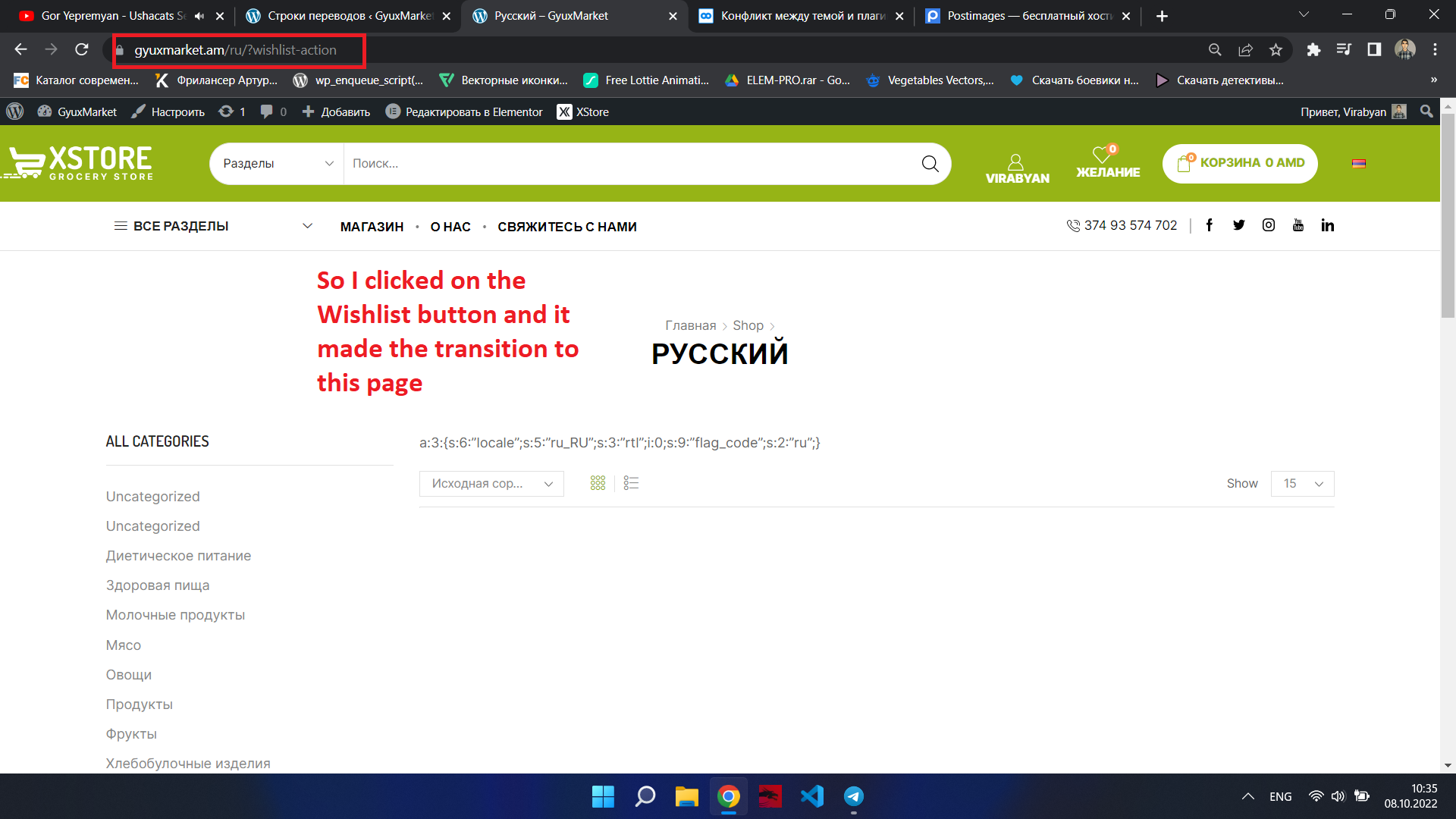Open the Исходная сортировка sorting dropdown
Screen dimensions: 1456x819
click(491, 484)
